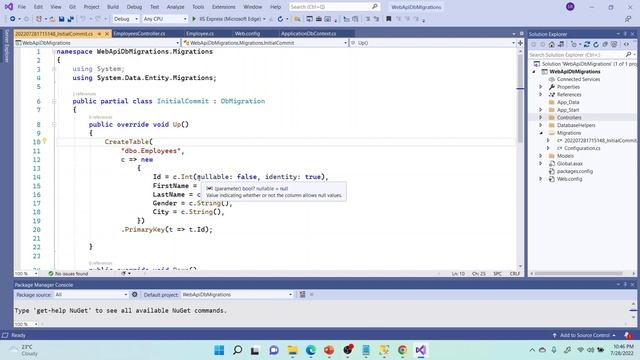Open Package Manager settings gear icon
Screen dimensions: 640x360
(134, 294)
